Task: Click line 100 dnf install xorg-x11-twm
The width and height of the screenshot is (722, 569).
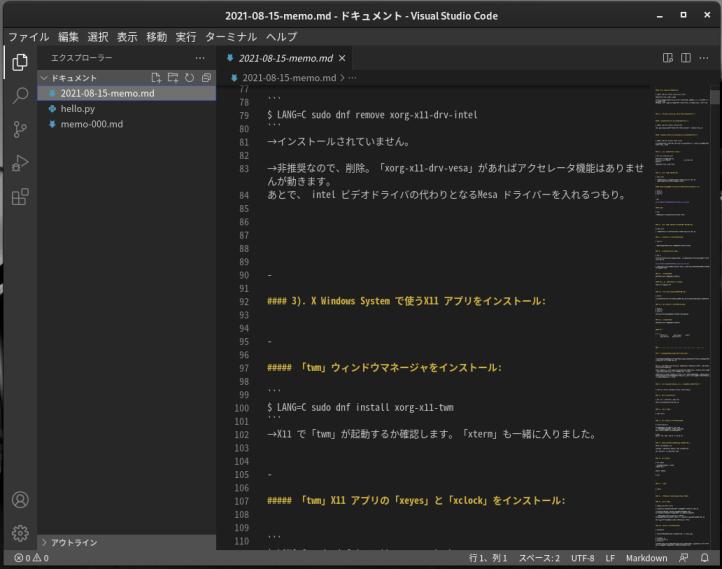Action: pos(360,407)
